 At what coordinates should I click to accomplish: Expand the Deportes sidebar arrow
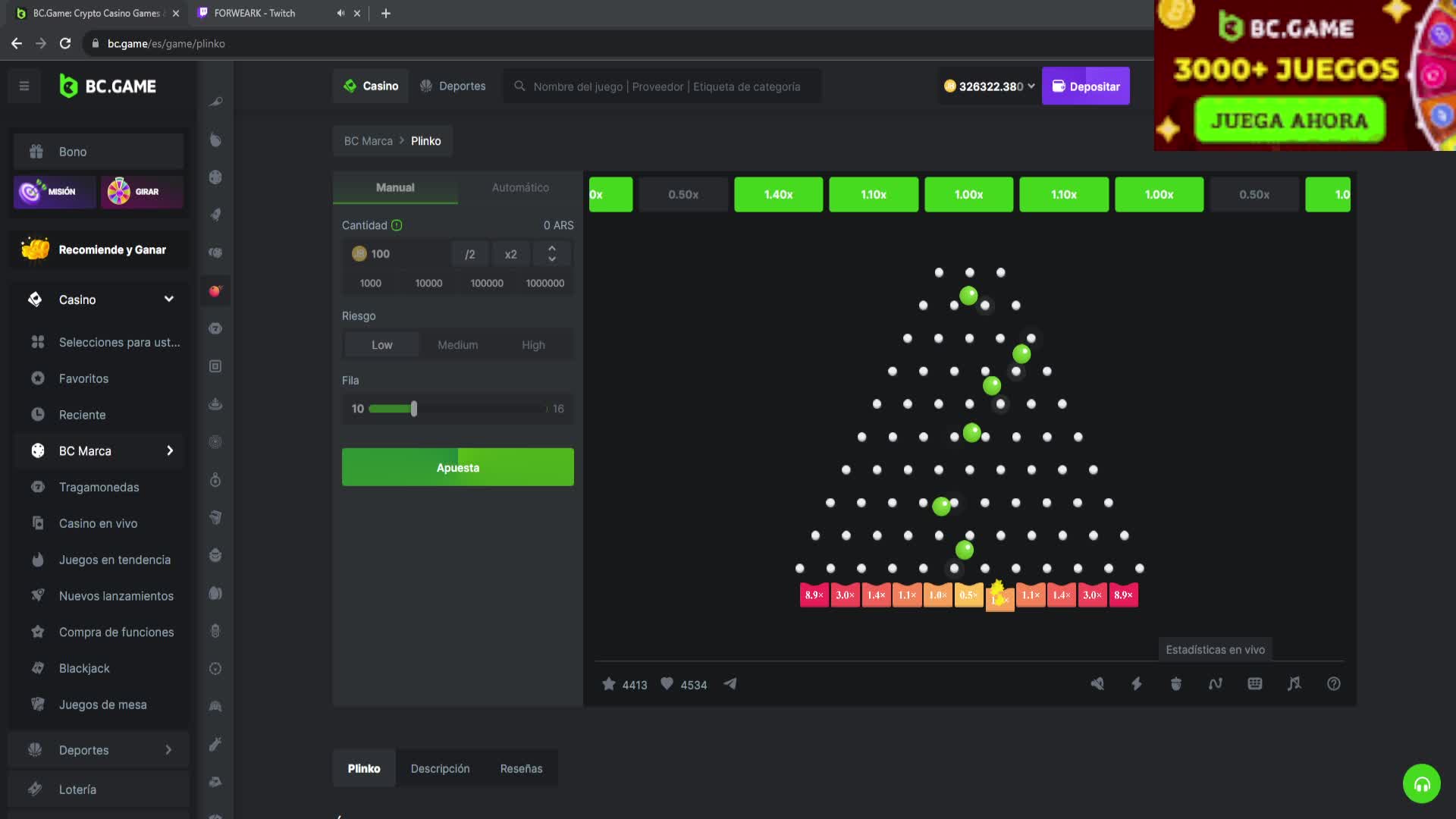pos(168,750)
